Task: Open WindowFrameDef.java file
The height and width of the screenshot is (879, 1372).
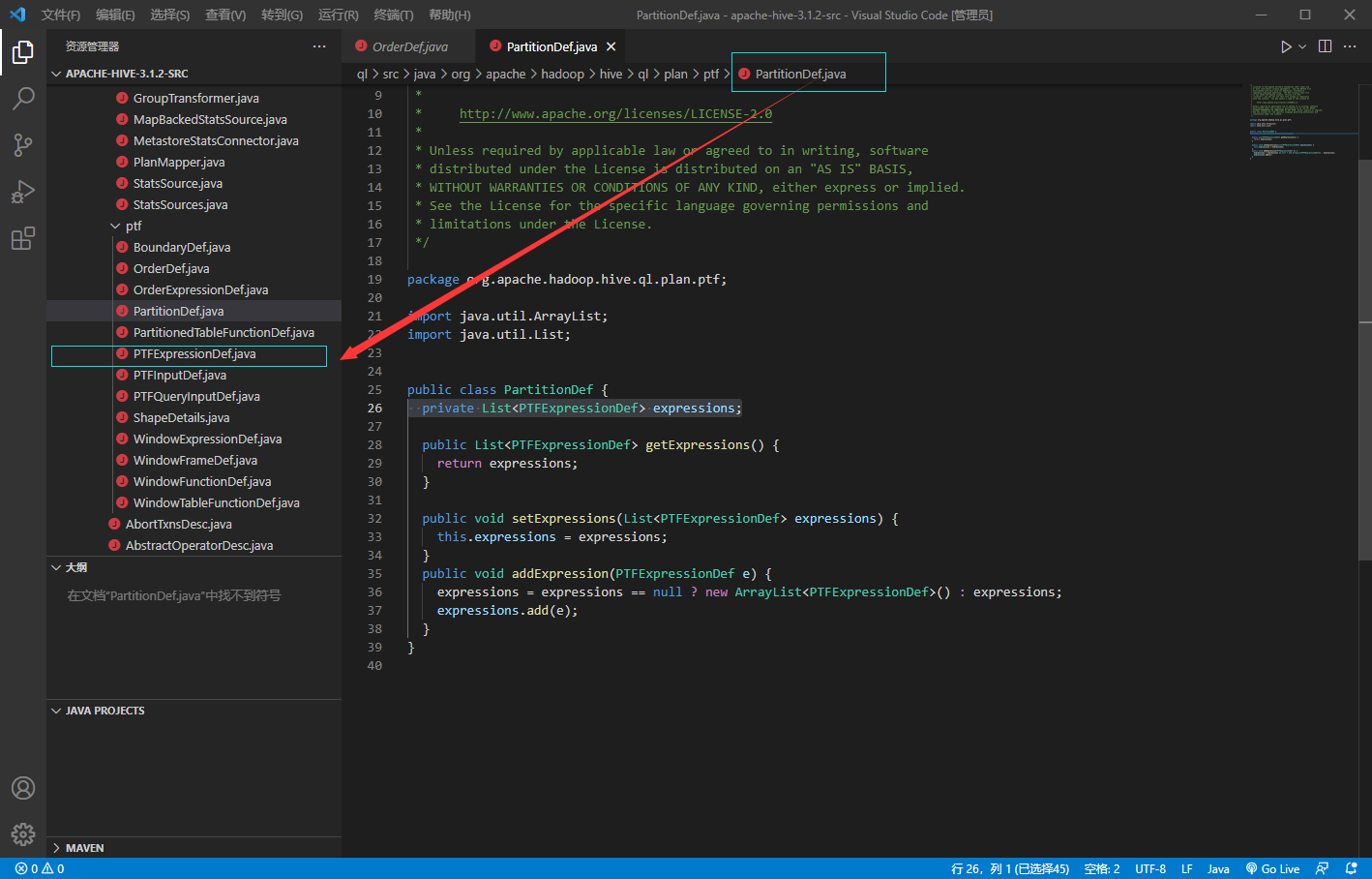Action: [x=195, y=460]
